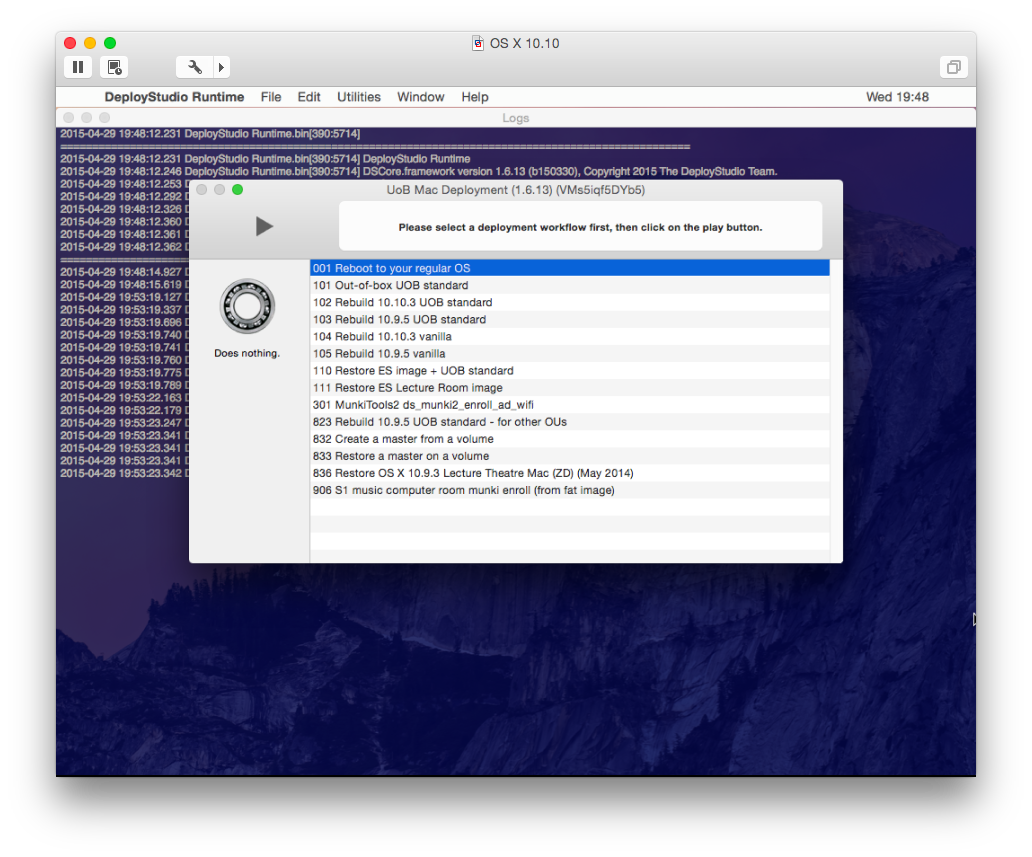1032x857 pixels.
Task: Pause the virtual machine
Action: (78, 67)
